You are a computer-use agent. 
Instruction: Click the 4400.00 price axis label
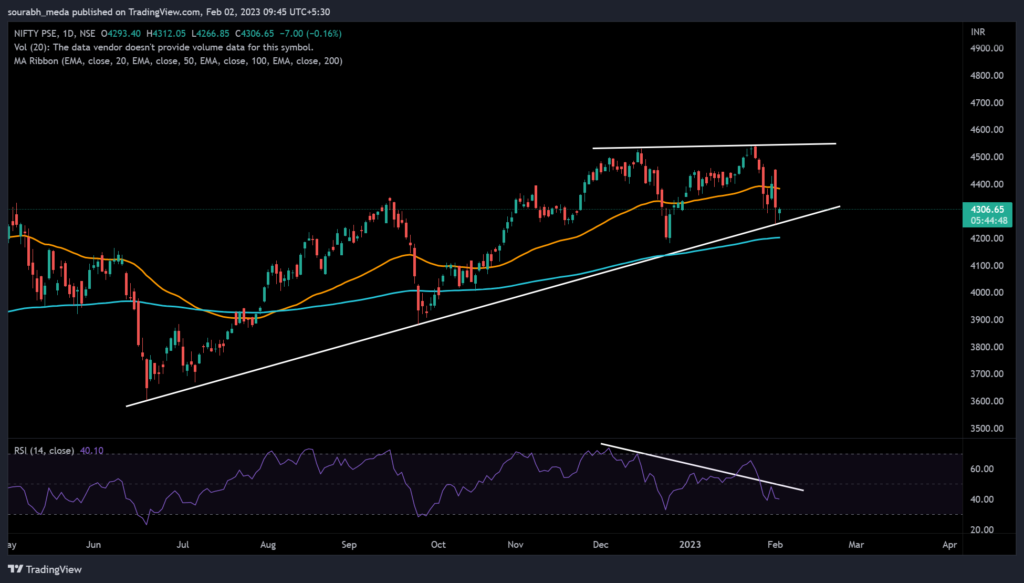[987, 184]
